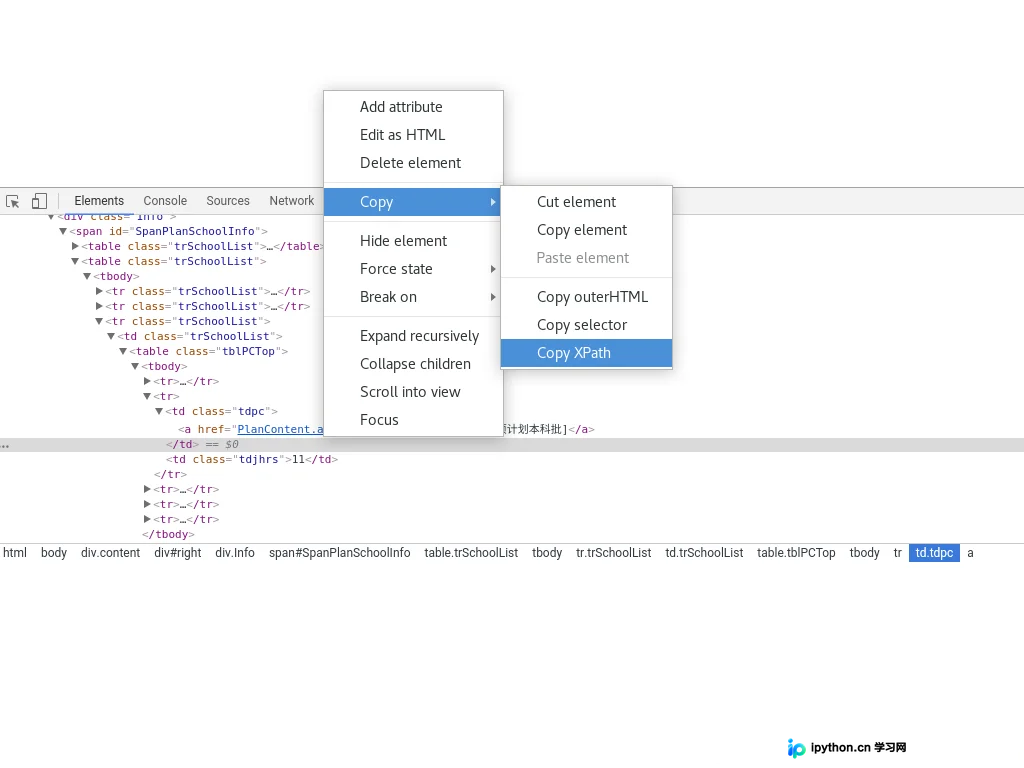Click the table.trSchoolList breadcrumb
The width and height of the screenshot is (1024, 768).
tap(471, 553)
